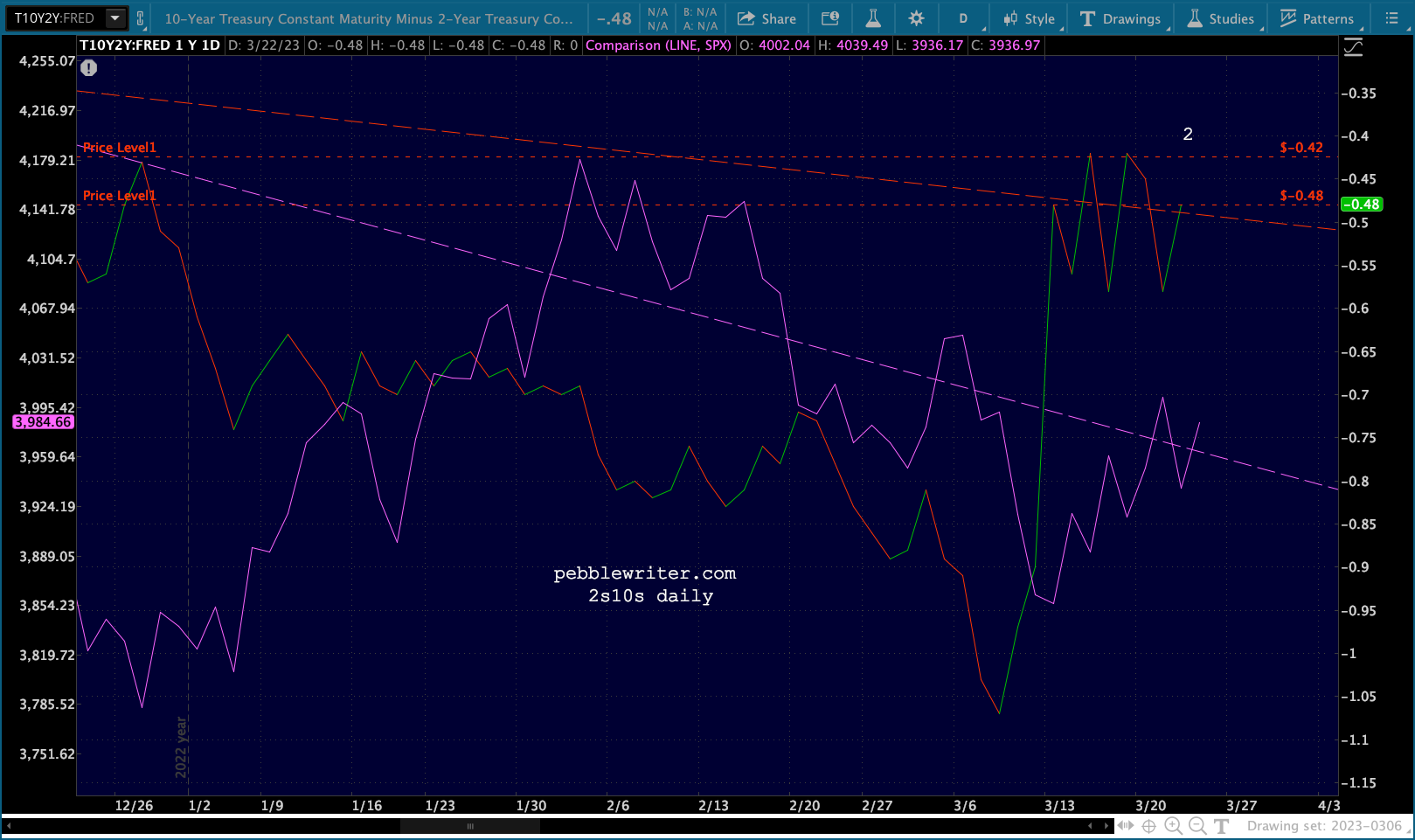Click the horizontal scrollbar thumb

coord(470,826)
